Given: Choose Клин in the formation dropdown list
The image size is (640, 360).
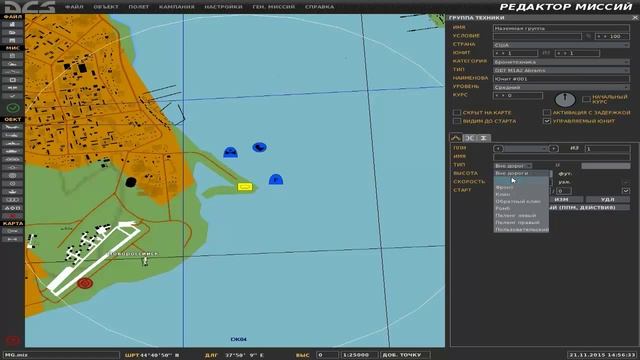Looking at the screenshot, I should tap(521, 194).
